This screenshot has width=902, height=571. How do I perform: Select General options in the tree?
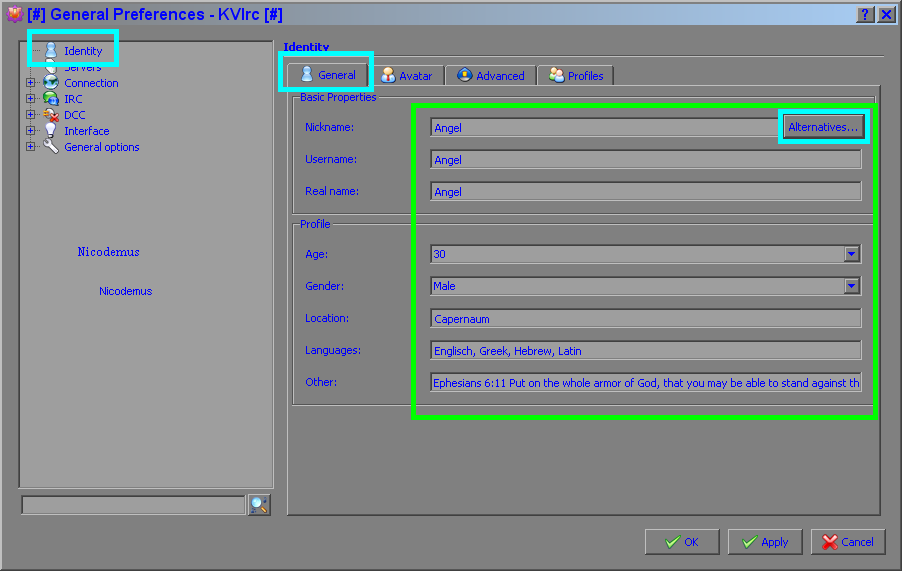[101, 147]
